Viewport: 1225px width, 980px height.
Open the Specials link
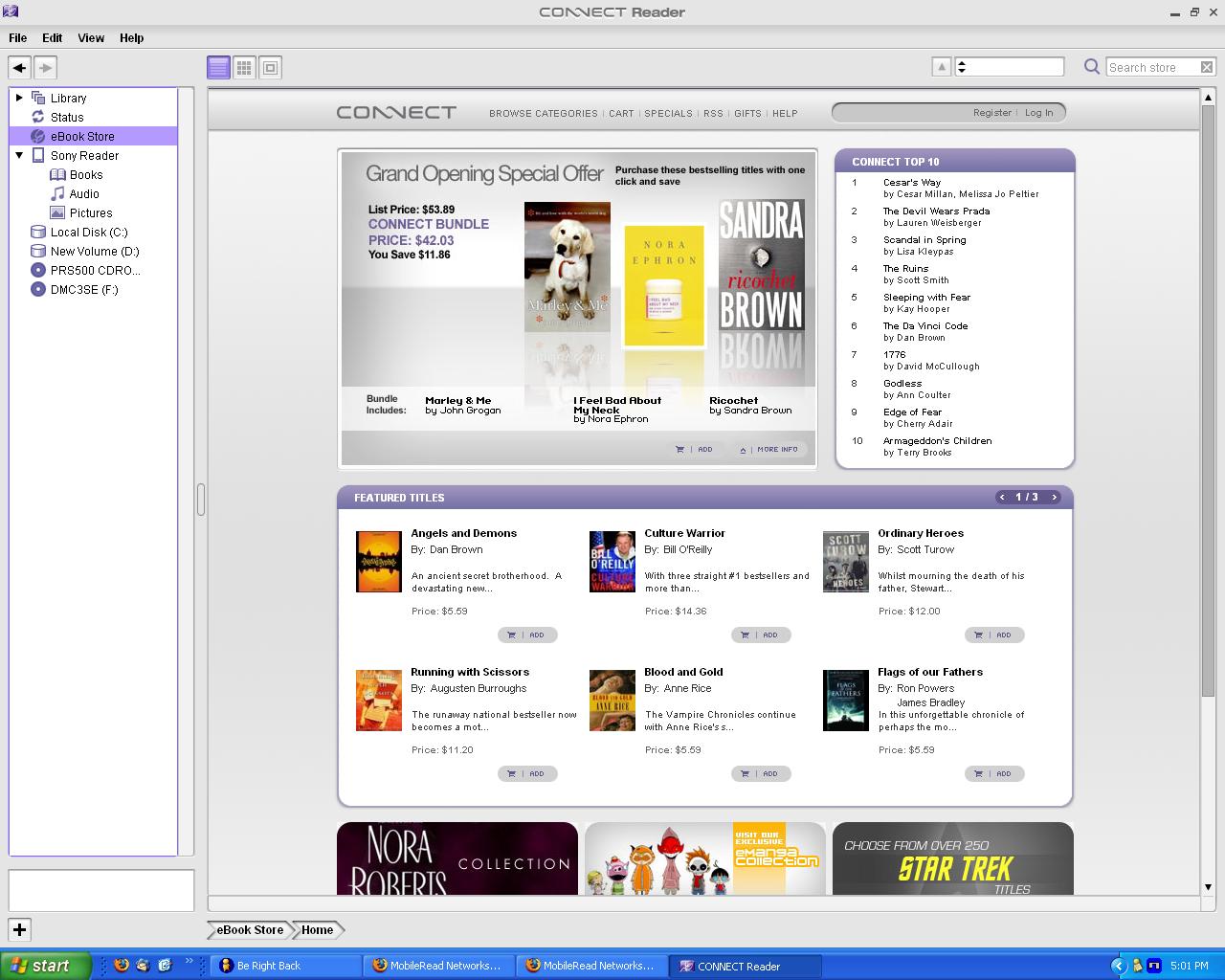pyautogui.click(x=668, y=113)
